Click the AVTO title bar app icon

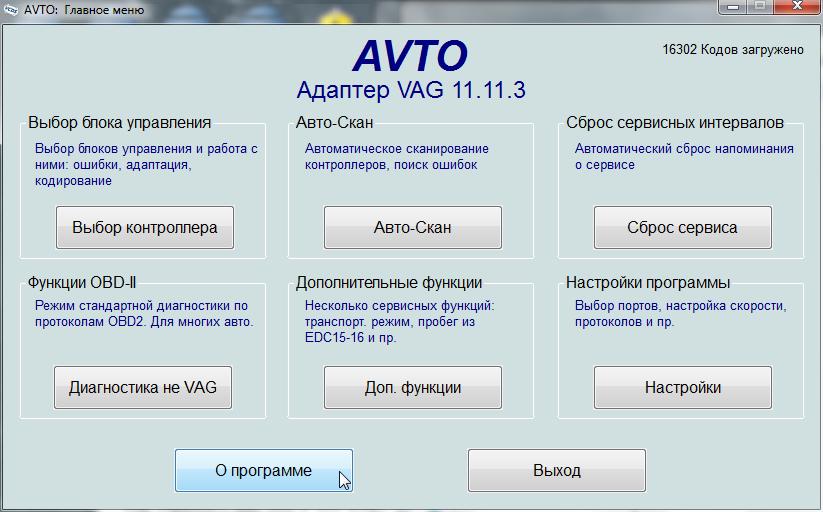(10, 9)
